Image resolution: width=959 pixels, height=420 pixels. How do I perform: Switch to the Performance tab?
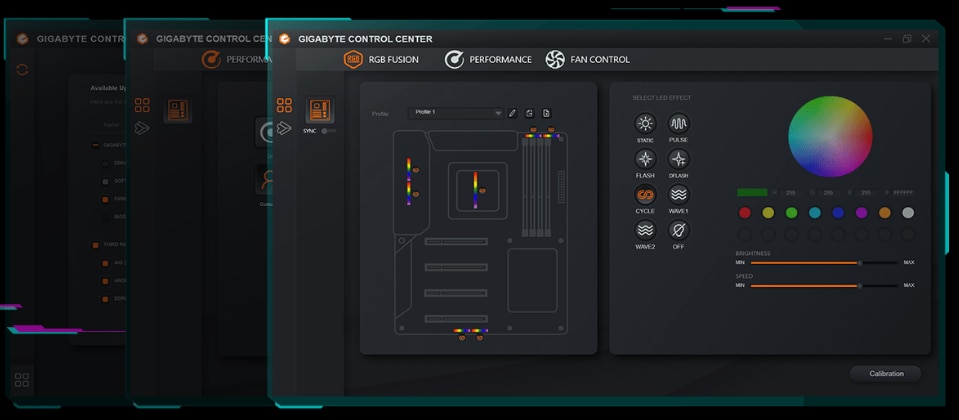coord(488,60)
